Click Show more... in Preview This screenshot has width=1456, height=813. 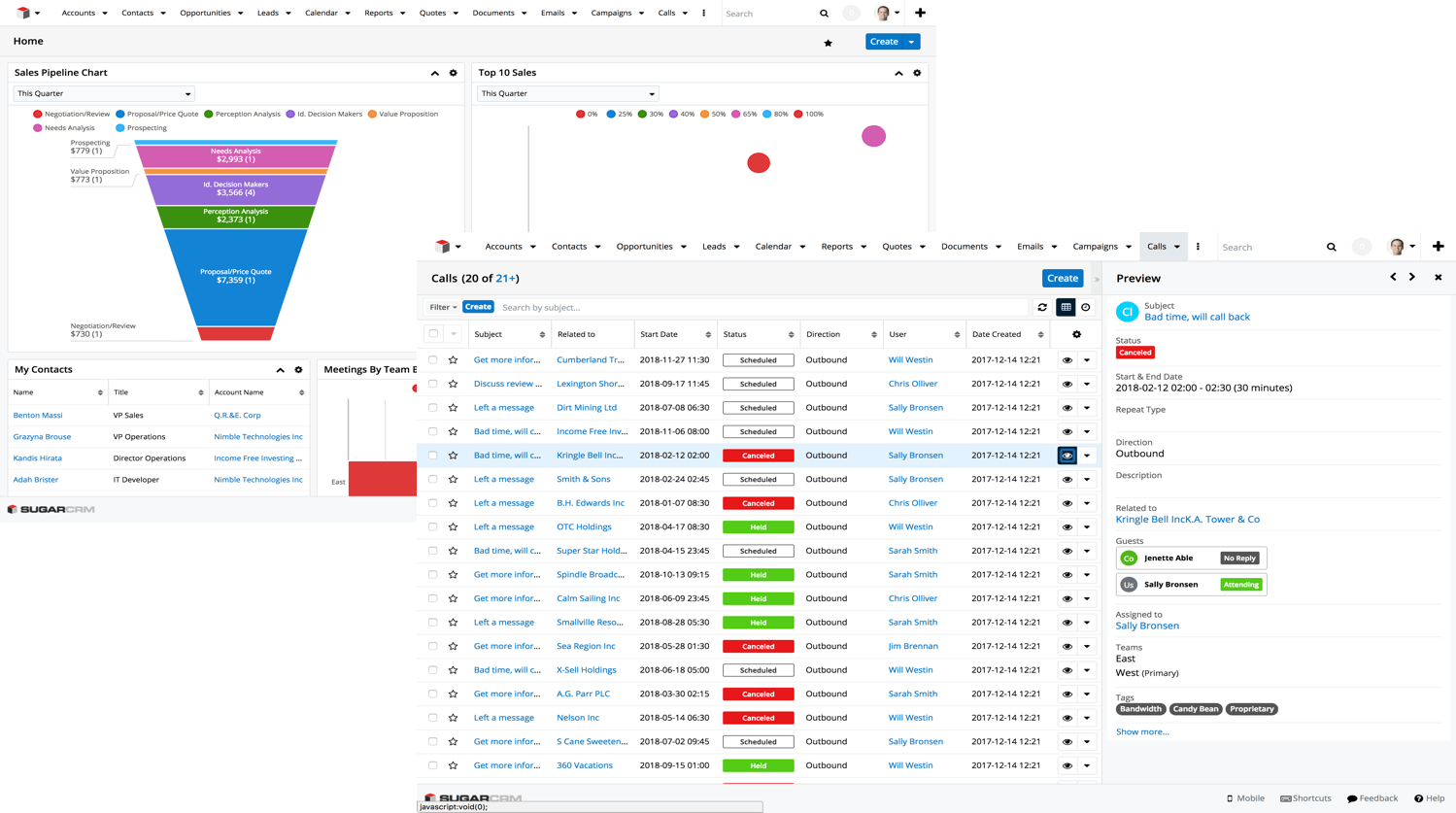pyautogui.click(x=1142, y=732)
